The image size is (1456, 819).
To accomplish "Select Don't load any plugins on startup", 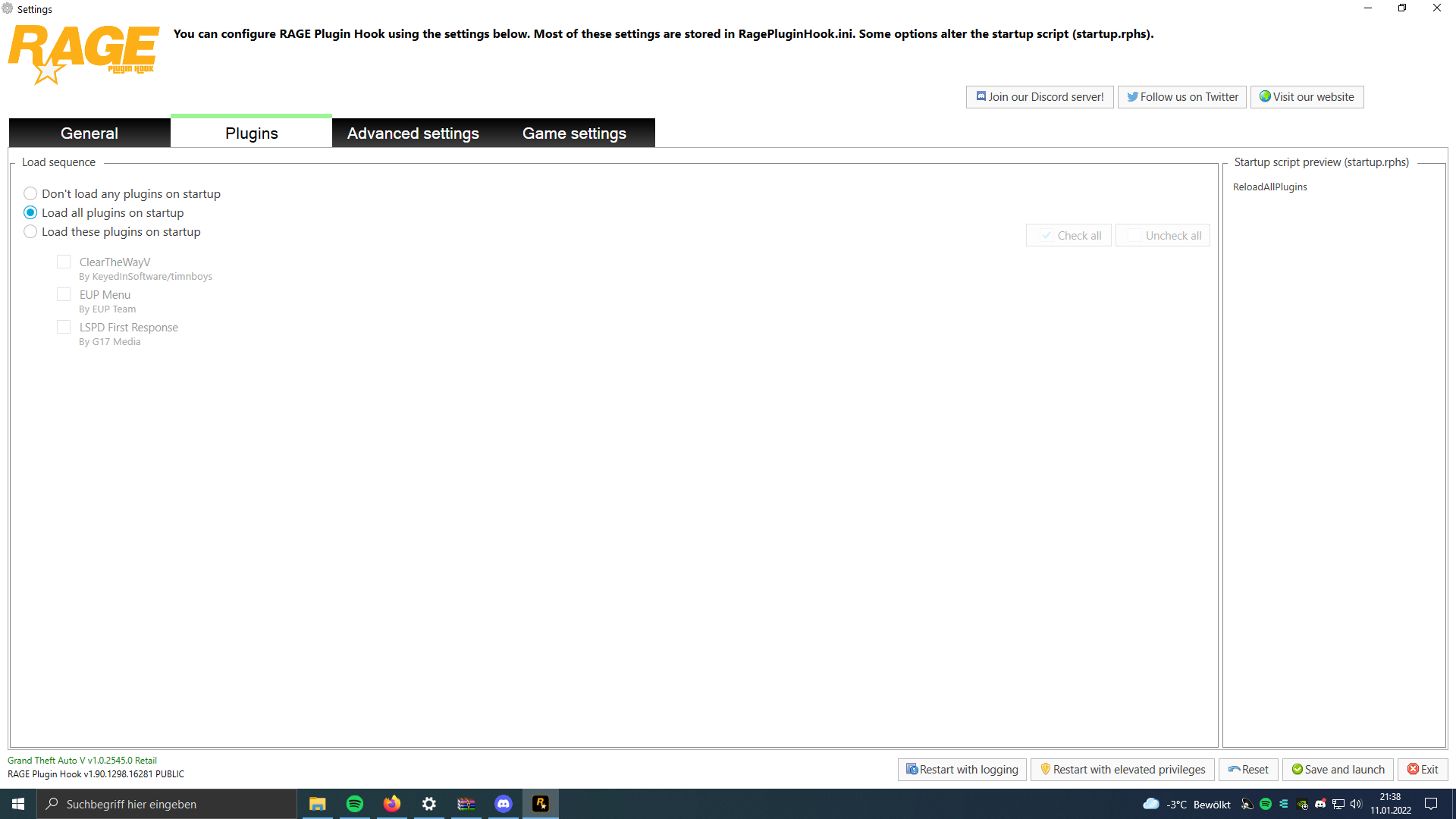I will click(30, 194).
